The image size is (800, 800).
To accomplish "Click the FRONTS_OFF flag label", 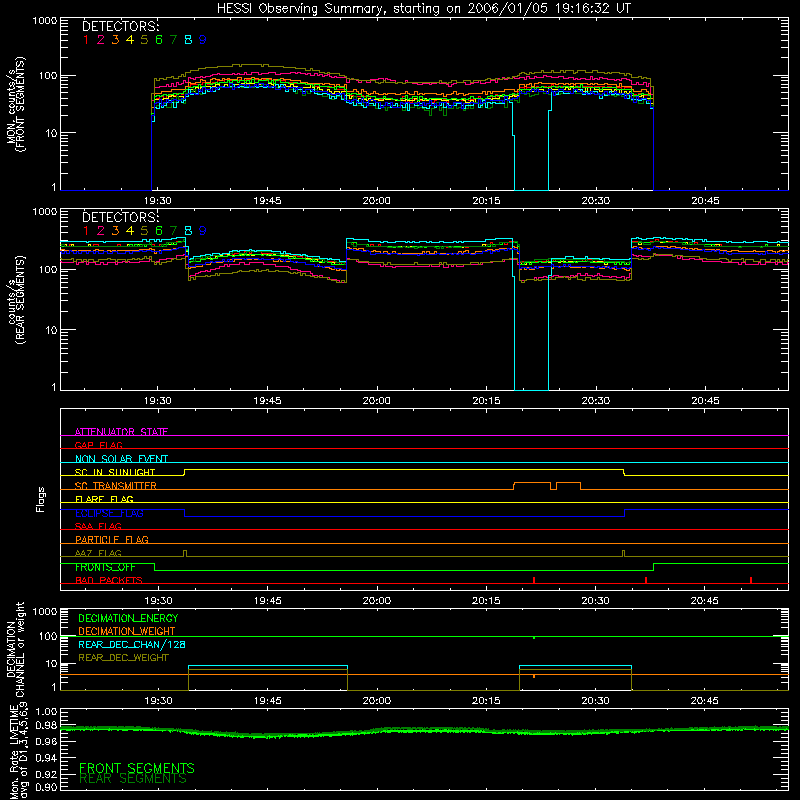I will tap(105, 567).
